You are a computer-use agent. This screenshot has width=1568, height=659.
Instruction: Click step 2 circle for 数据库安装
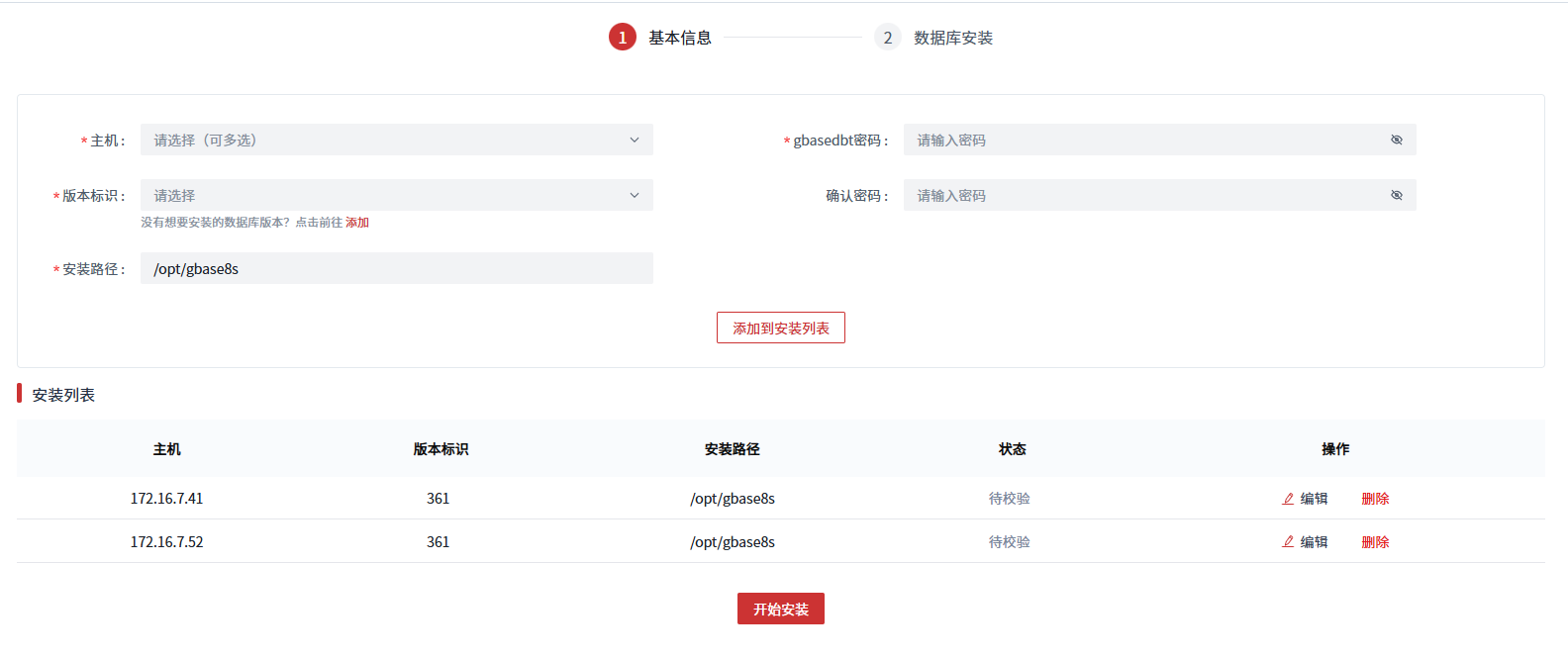pyautogui.click(x=888, y=38)
